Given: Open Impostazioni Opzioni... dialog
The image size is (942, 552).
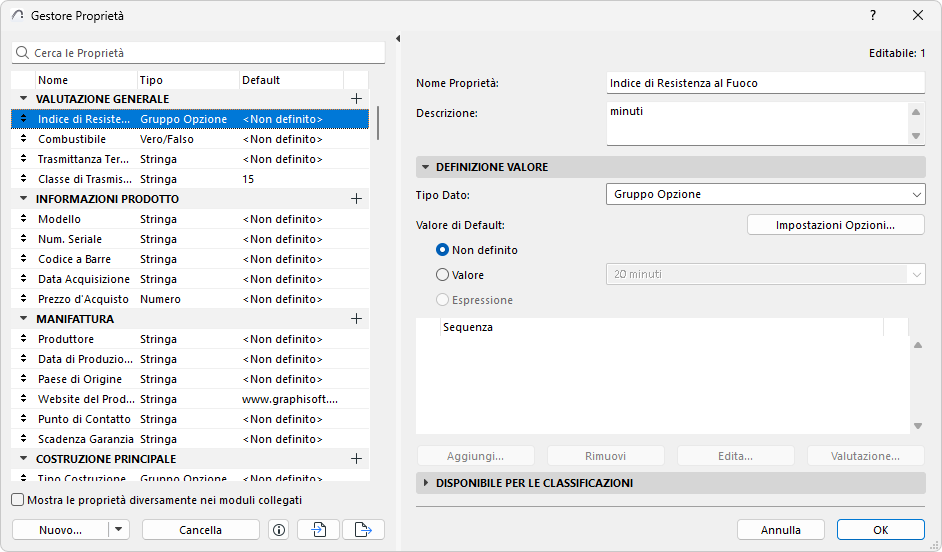Looking at the screenshot, I should (x=836, y=225).
